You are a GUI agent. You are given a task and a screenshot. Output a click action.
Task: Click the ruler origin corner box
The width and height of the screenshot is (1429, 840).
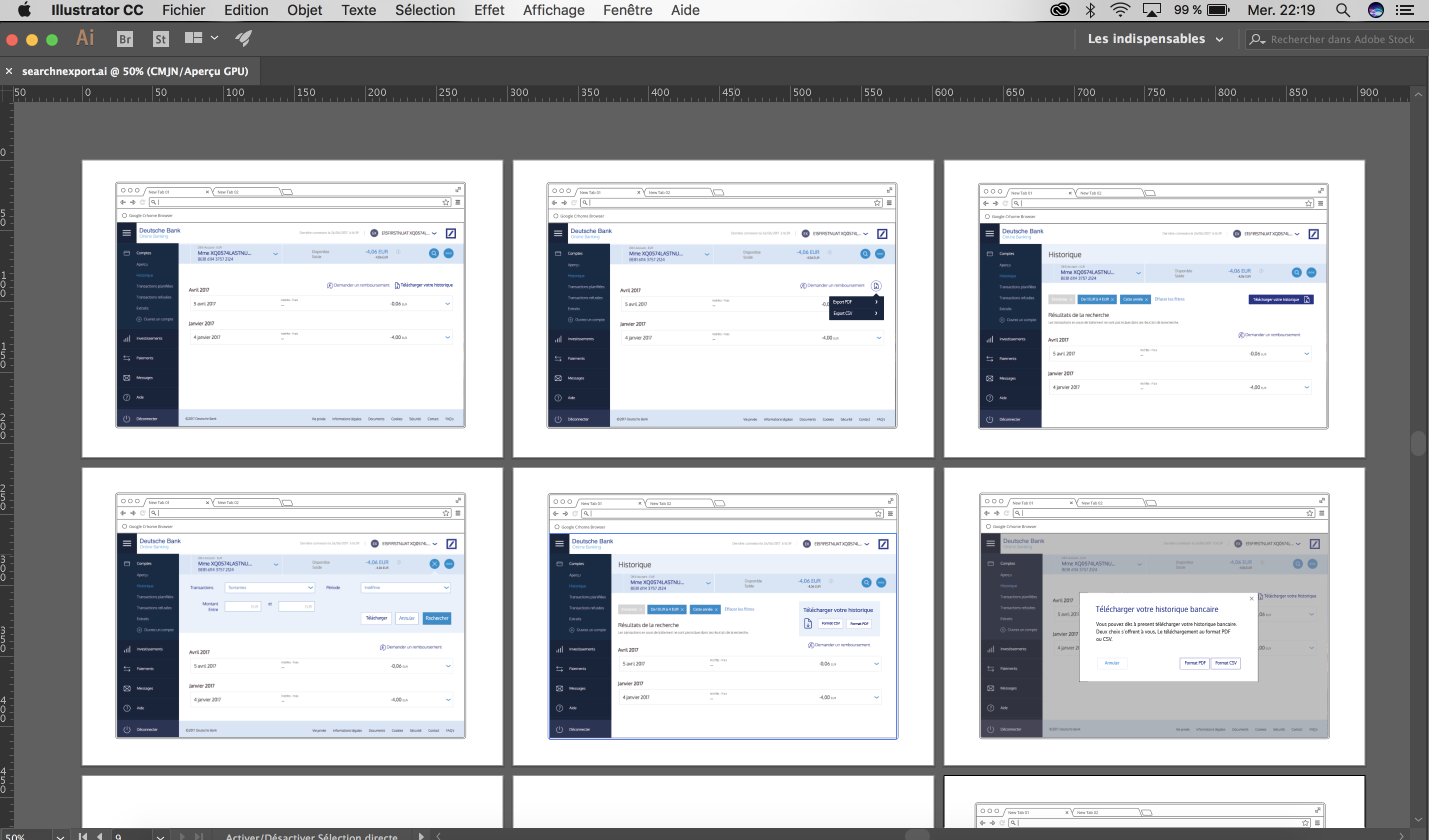[x=6, y=93]
